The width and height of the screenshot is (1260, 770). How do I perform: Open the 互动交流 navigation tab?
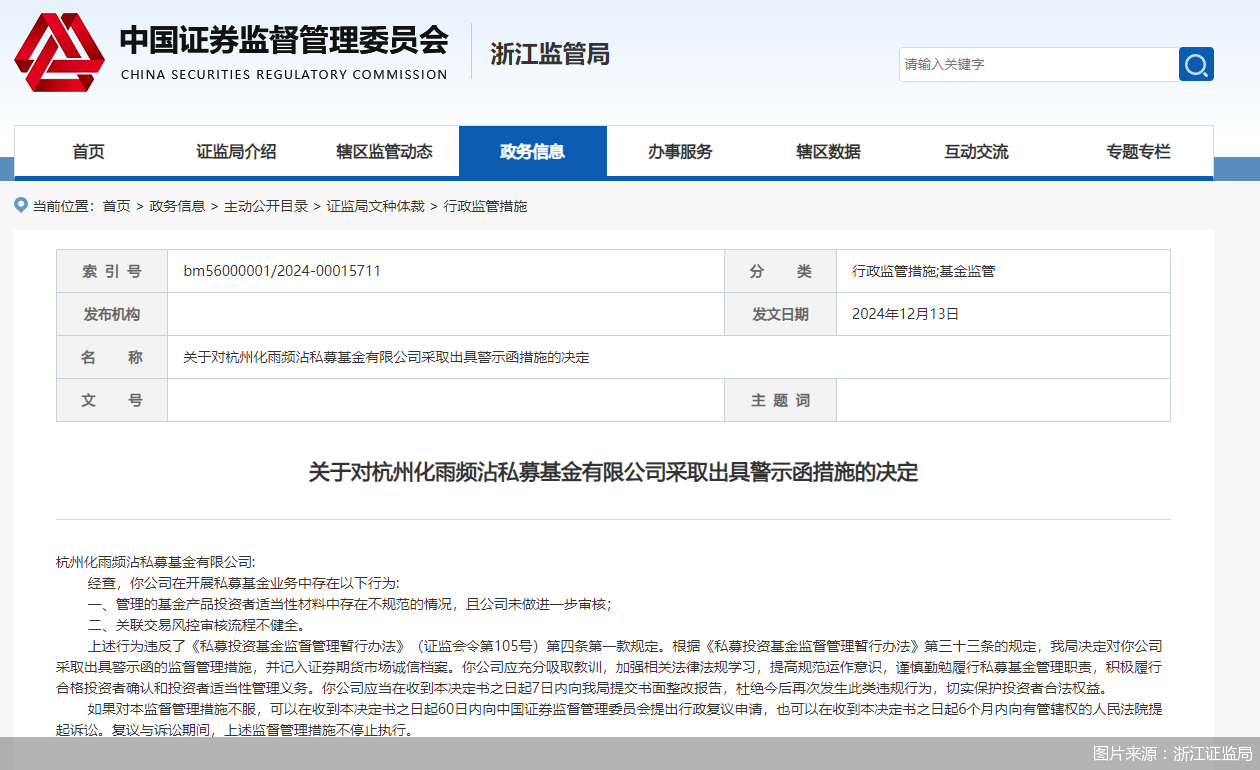(976, 152)
